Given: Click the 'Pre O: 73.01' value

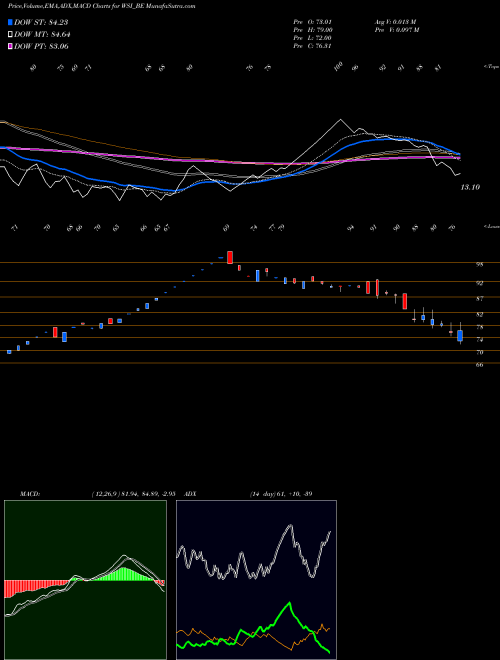Looking at the screenshot, I should (x=313, y=22).
